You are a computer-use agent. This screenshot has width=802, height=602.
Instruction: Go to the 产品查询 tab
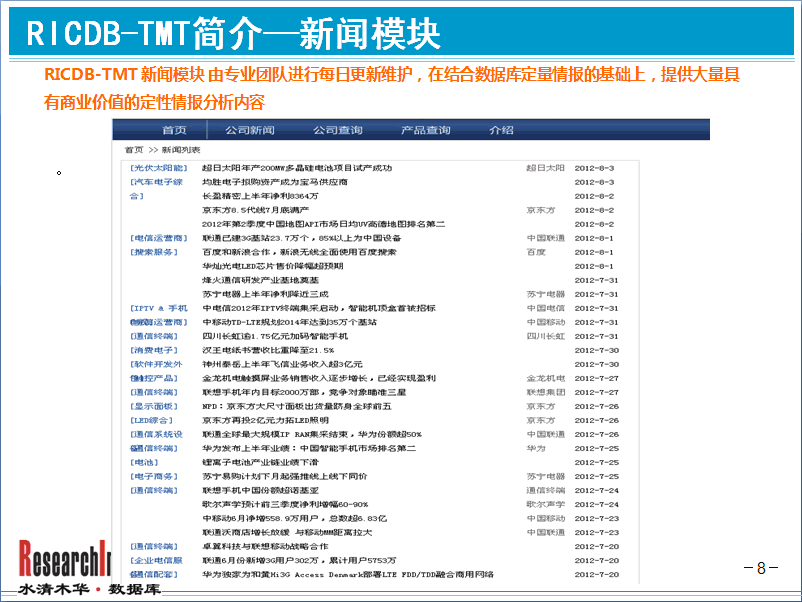click(426, 130)
